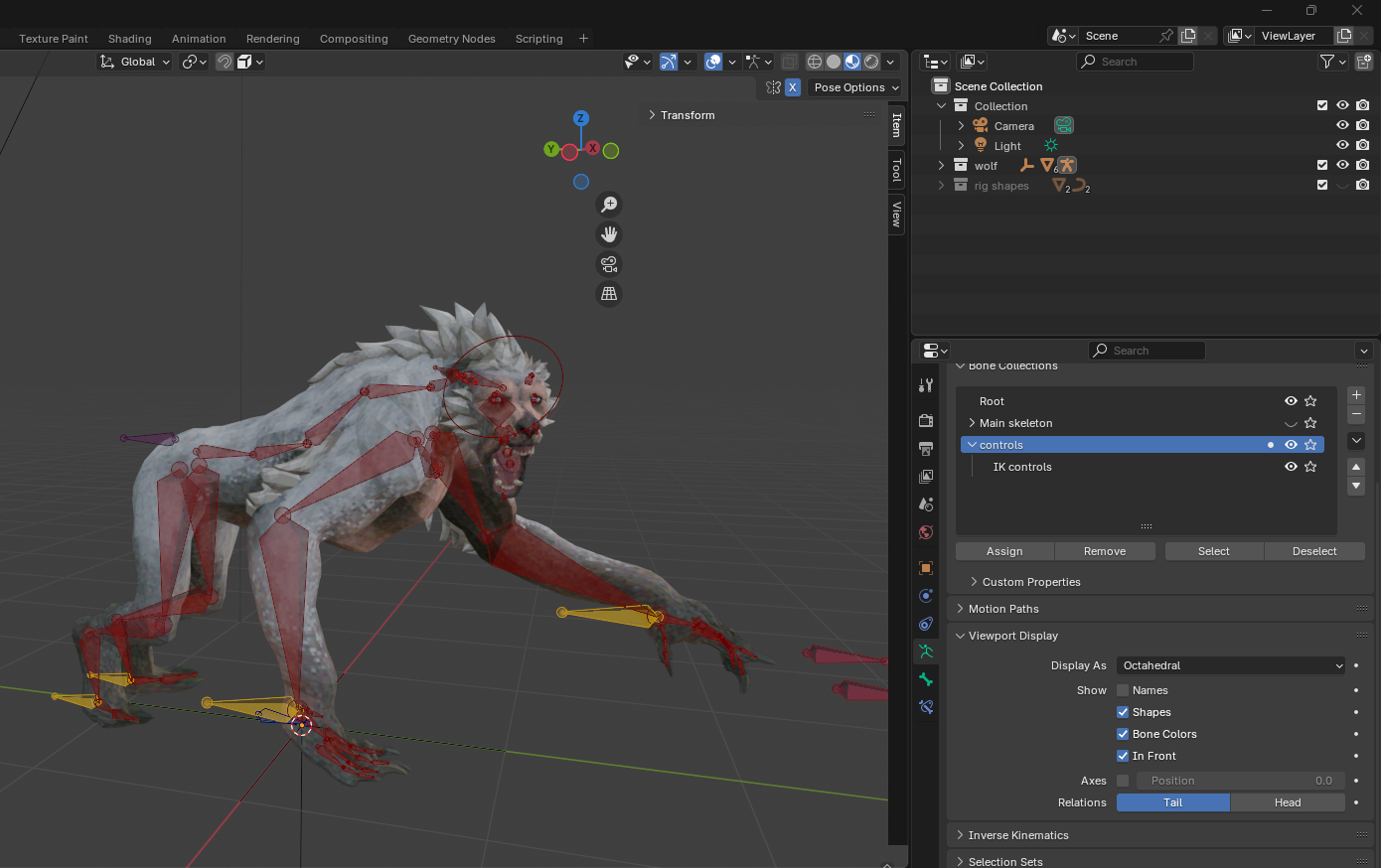Screen dimensions: 1381x868
Task: Toggle visibility of IK controls bone collection
Action: (1291, 467)
